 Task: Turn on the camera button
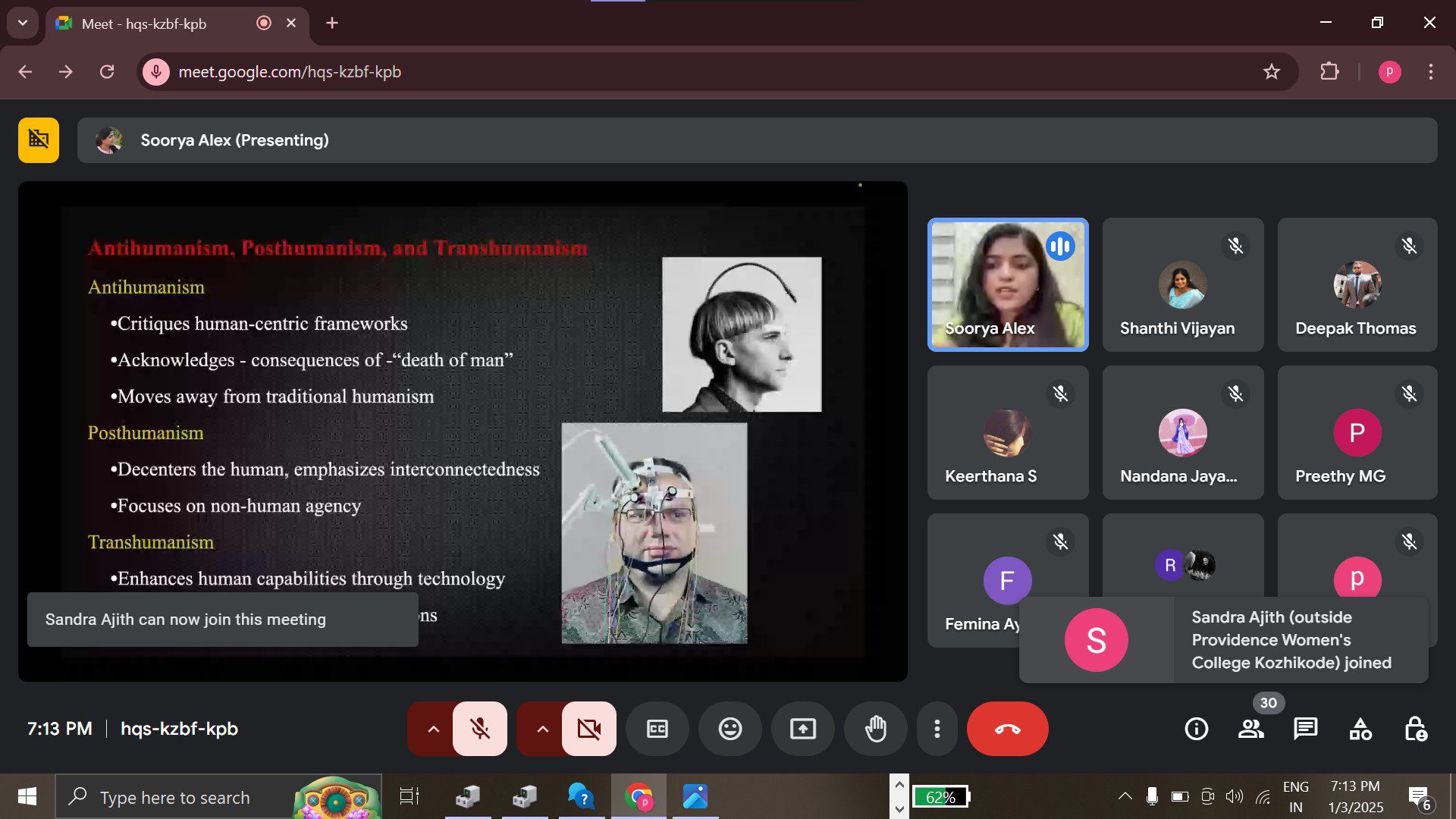pyautogui.click(x=588, y=729)
